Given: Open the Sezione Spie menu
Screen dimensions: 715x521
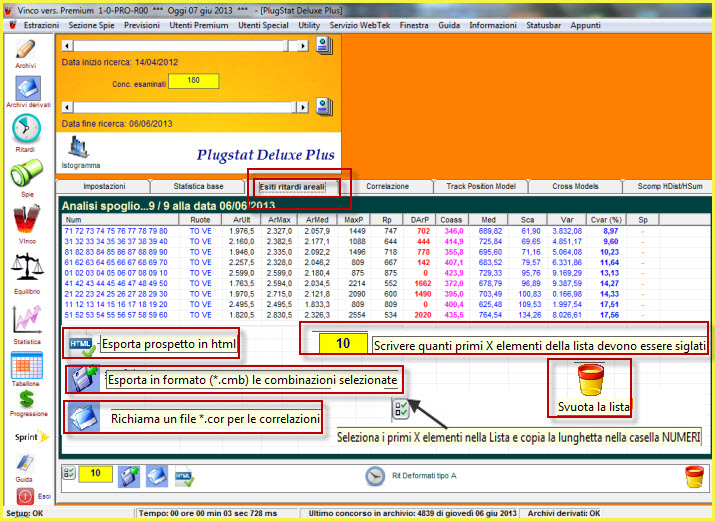Looking at the screenshot, I should tap(91, 26).
